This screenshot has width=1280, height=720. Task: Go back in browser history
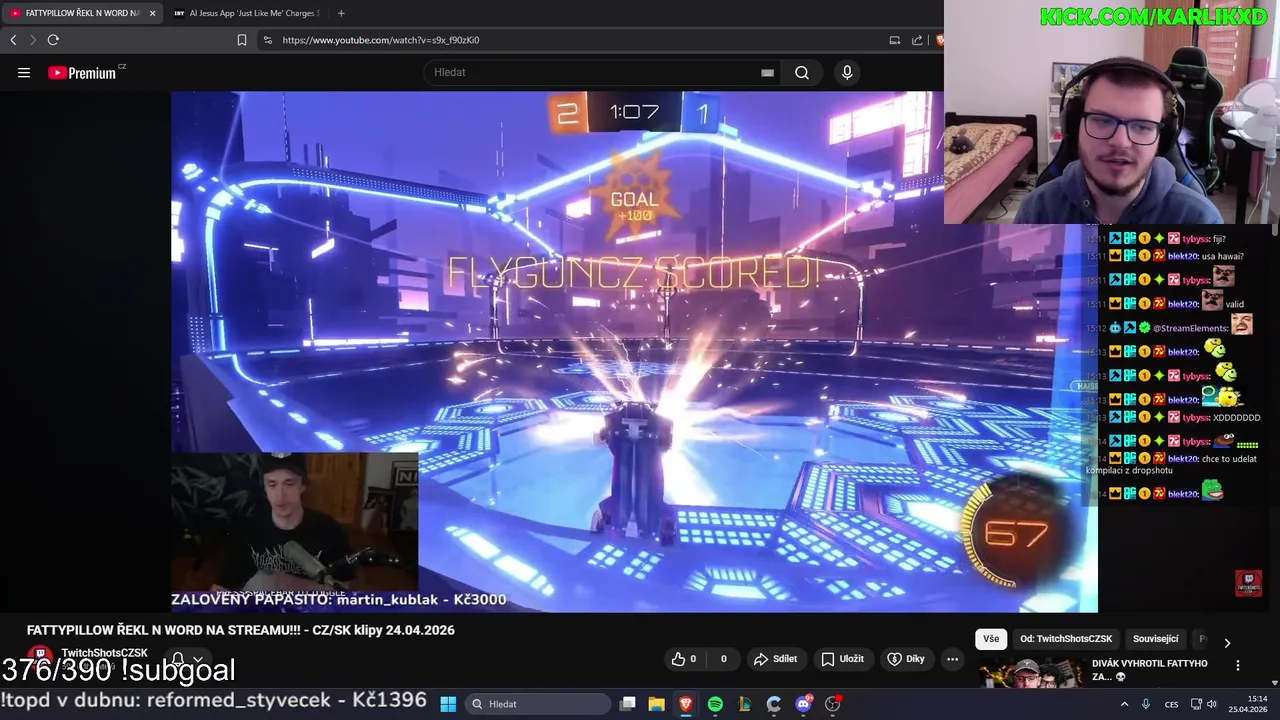(x=13, y=40)
